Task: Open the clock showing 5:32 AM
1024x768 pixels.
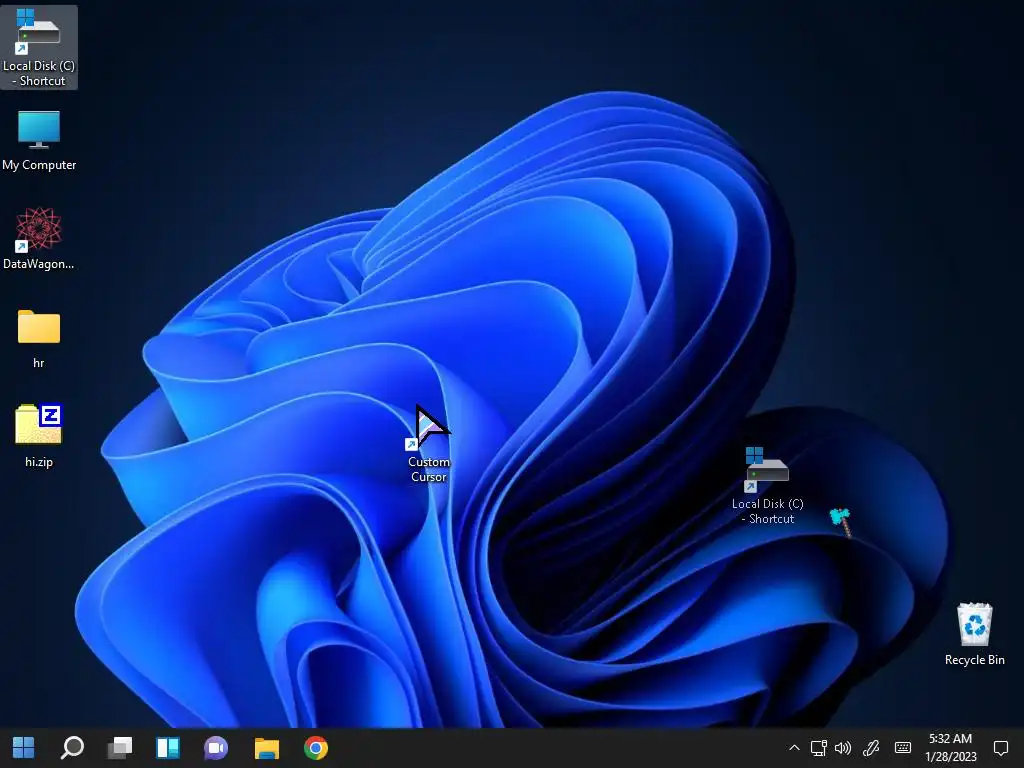Action: click(951, 748)
